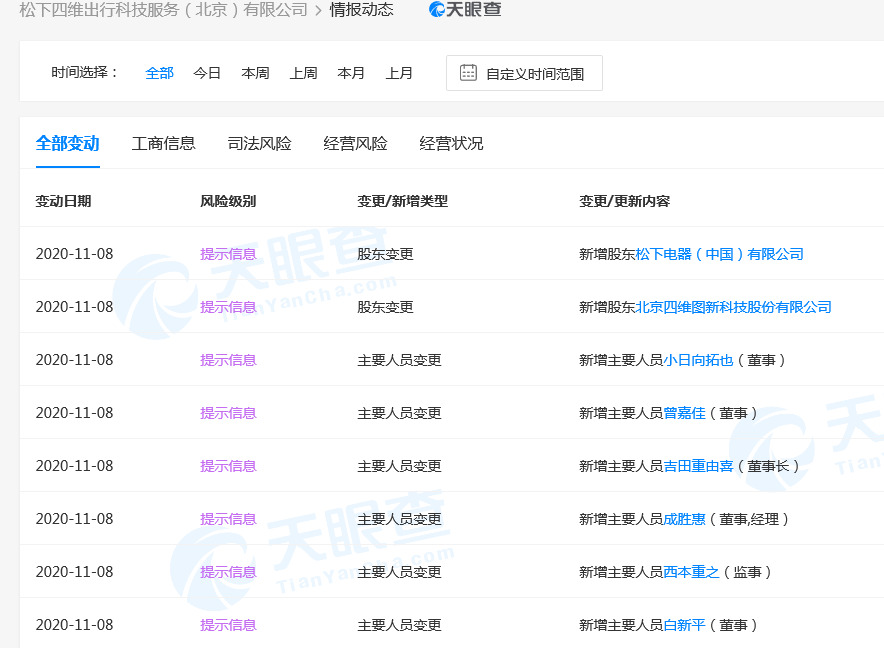Click 变更/更新内容 column header
884x648 pixels.
pos(625,201)
